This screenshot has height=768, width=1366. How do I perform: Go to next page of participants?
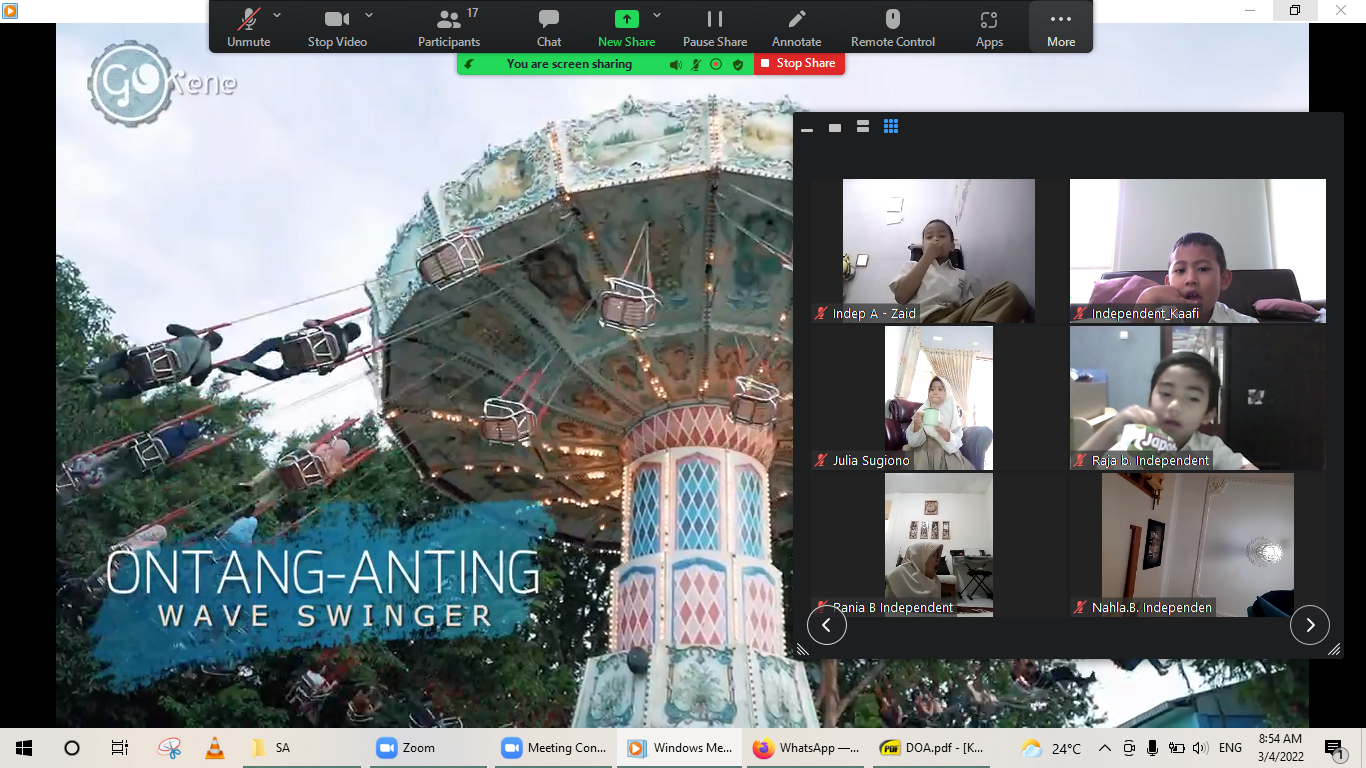click(x=1310, y=625)
